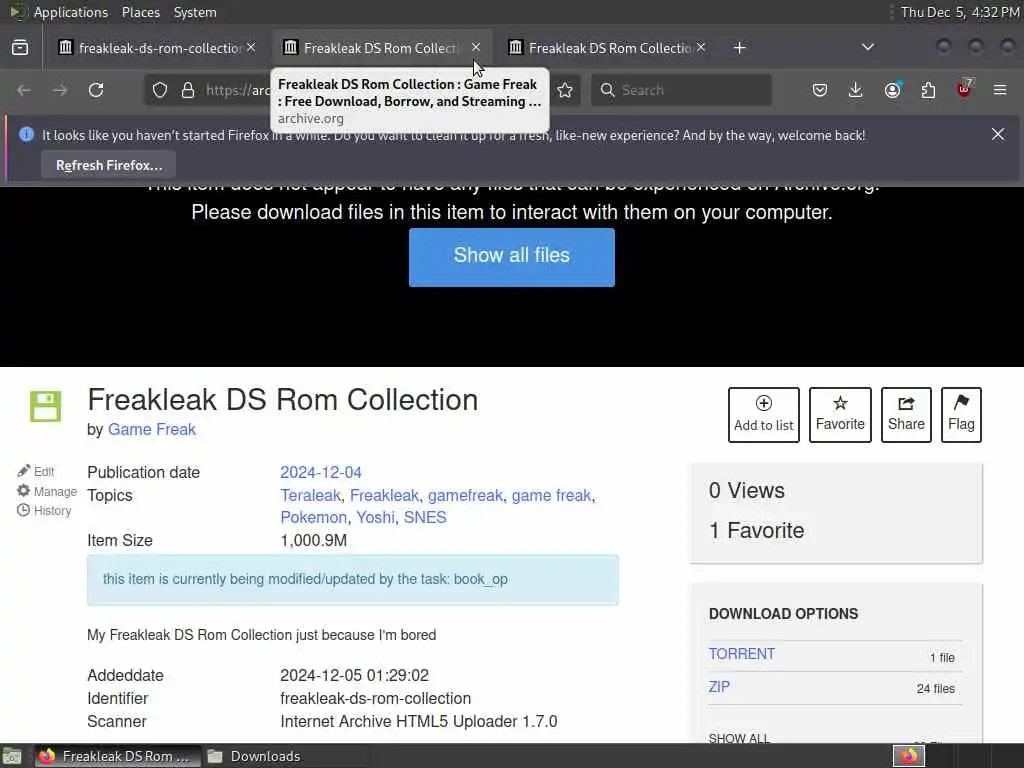Viewport: 1024px width, 768px height.
Task: Open Freakleak topic link
Action: click(384, 495)
